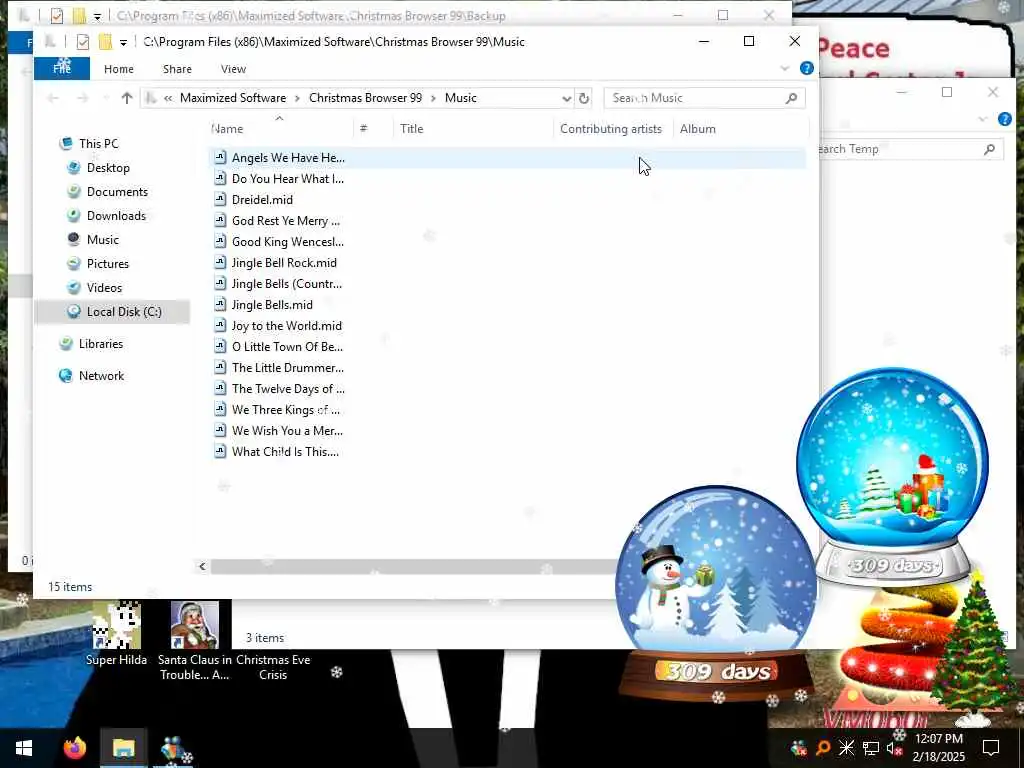Select the Jingle Bells.mid file
1024x768 pixels.
(272, 304)
